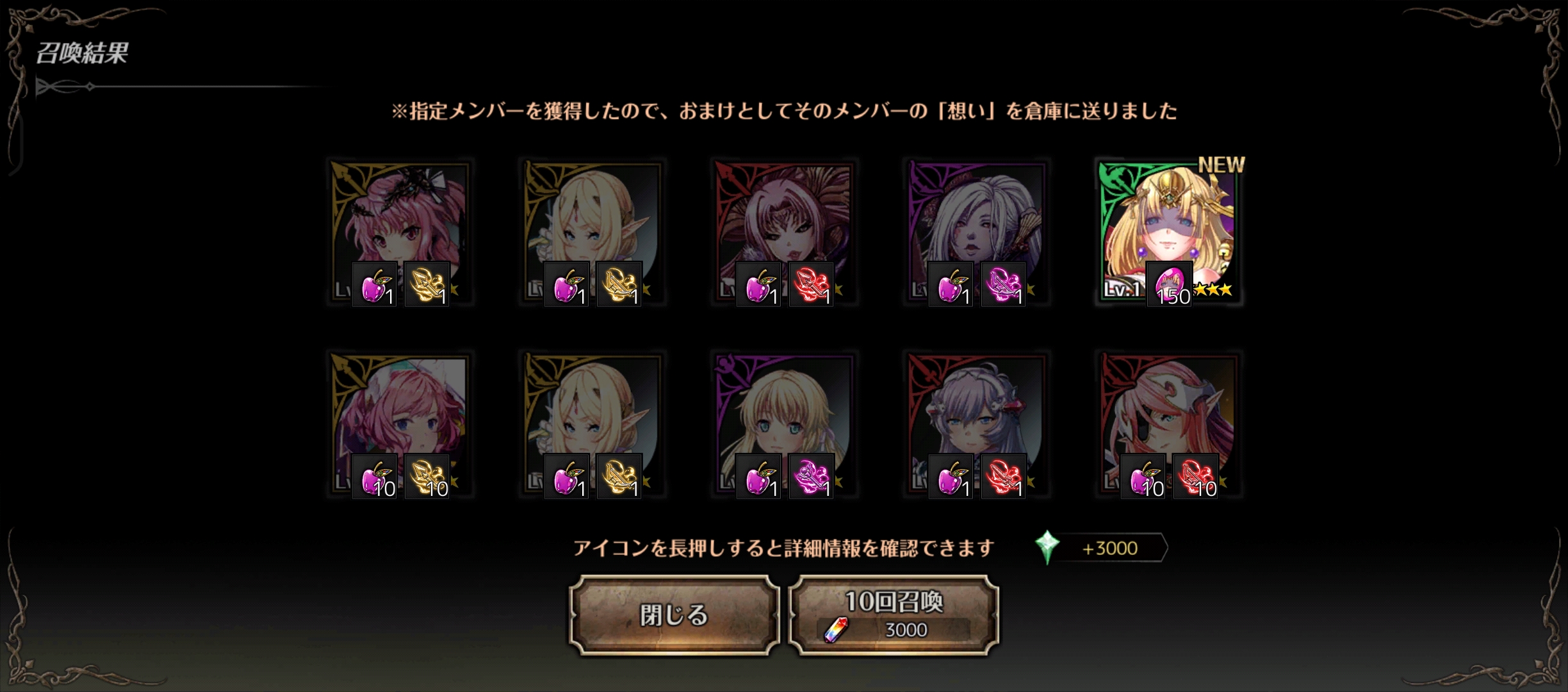1568x692 pixels.
Task: Click the green crystal +3000 indicator
Action: (x=1100, y=548)
